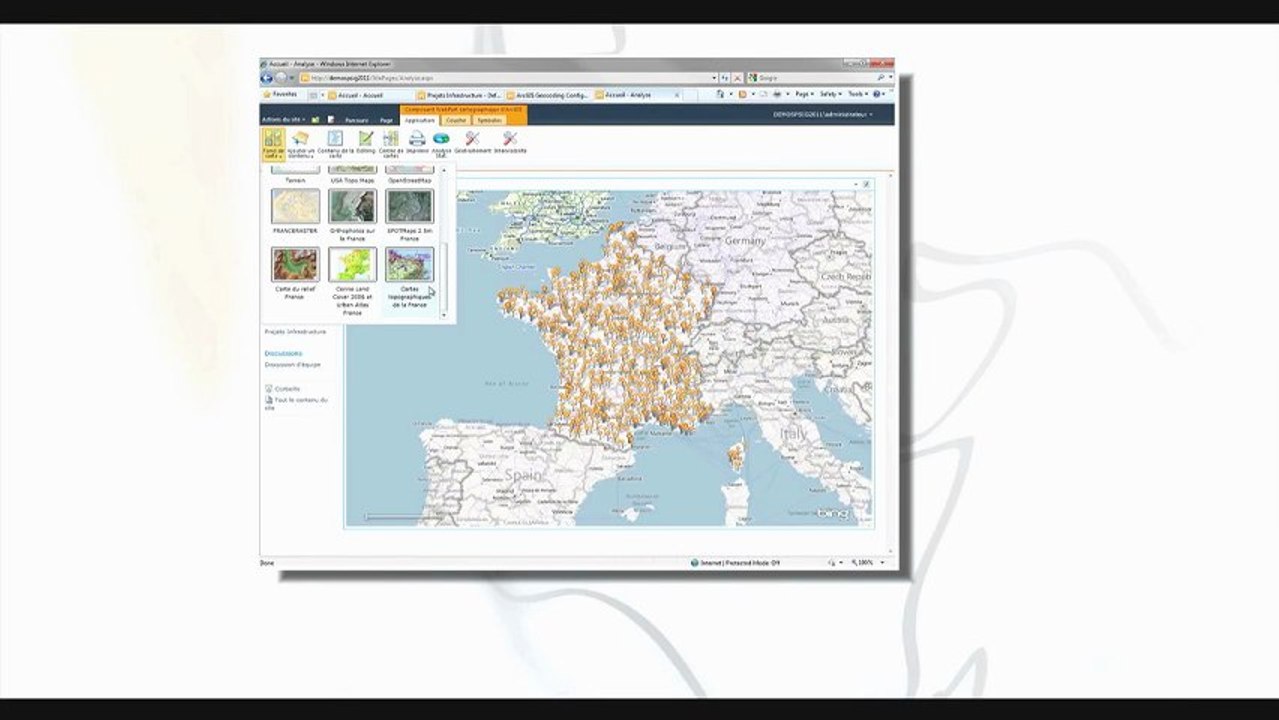
Task: Click the IE Home icon
Action: pyautogui.click(x=720, y=94)
